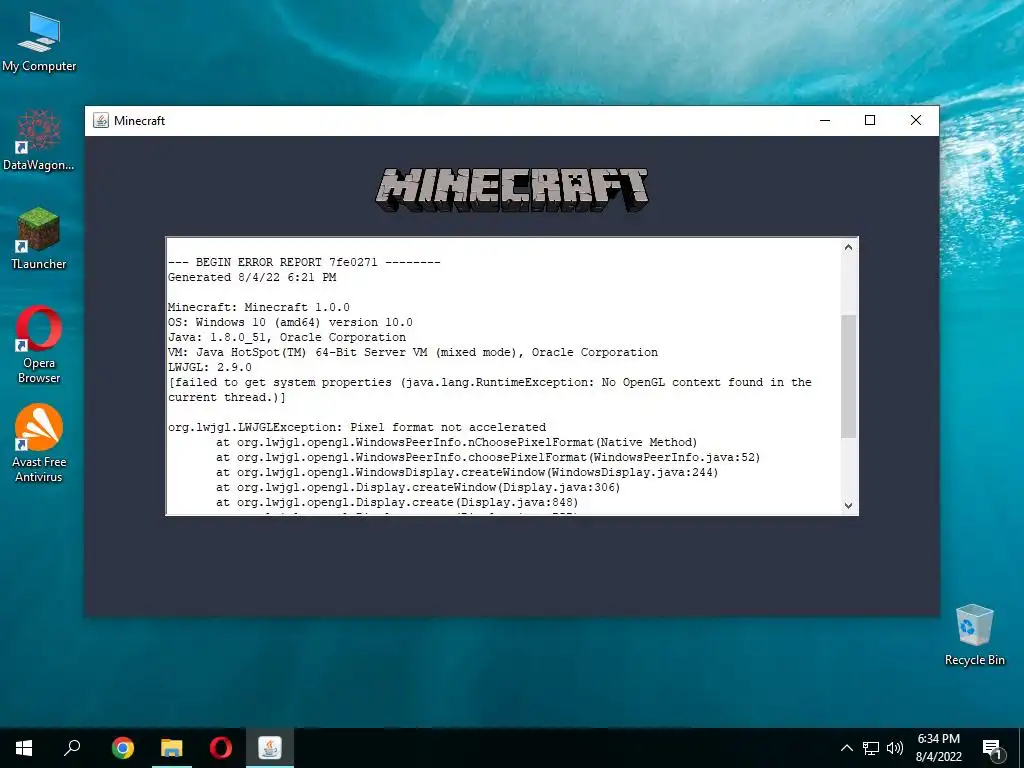Screen dimensions: 1024x768
Task: Maximize the Minecraft window
Action: pyautogui.click(x=870, y=120)
